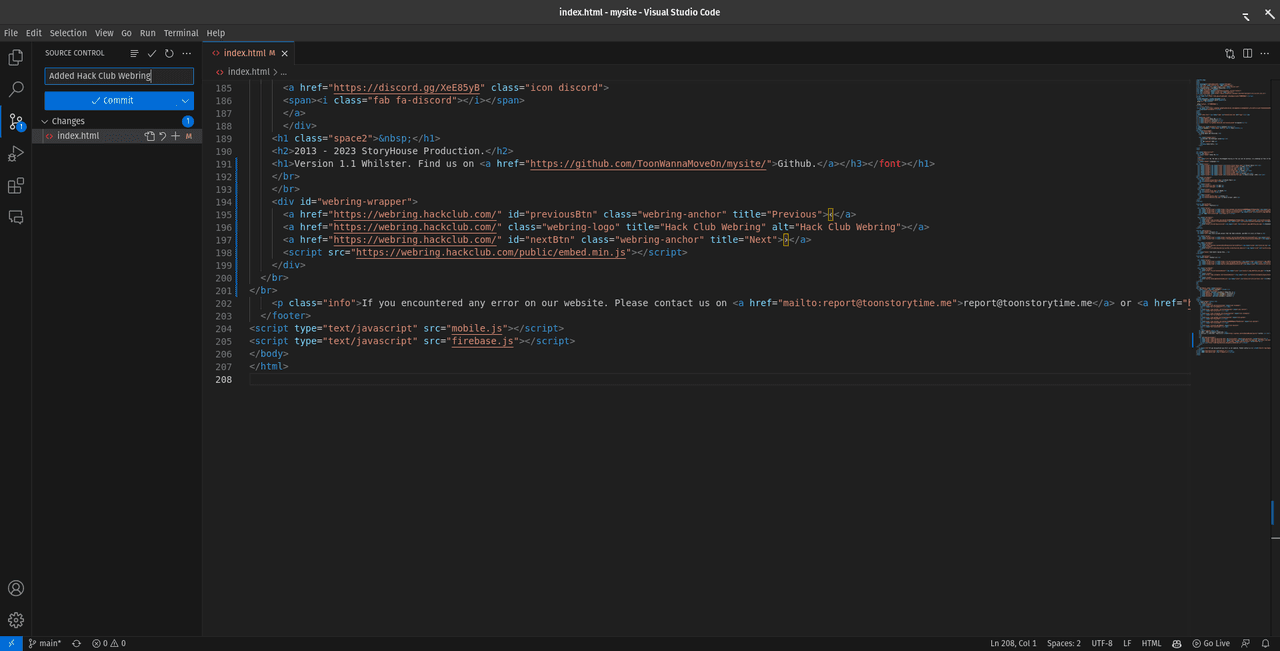The image size is (1280, 651).
Task: Open HTML language mode selector
Action: (x=1151, y=643)
